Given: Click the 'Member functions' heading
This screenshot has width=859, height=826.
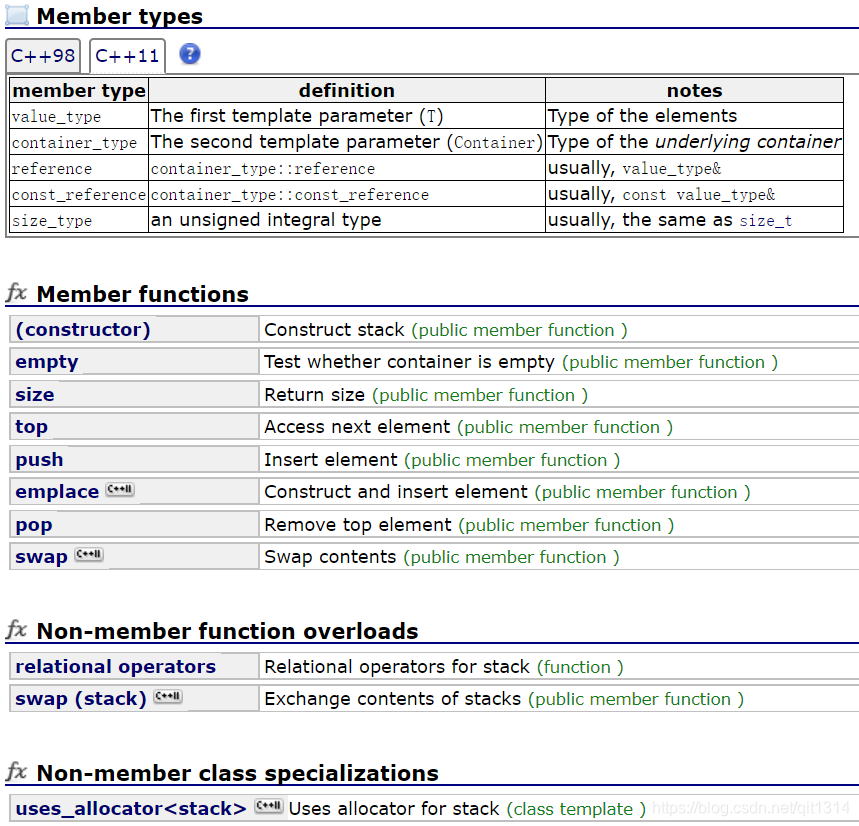Looking at the screenshot, I should pyautogui.click(x=142, y=294).
